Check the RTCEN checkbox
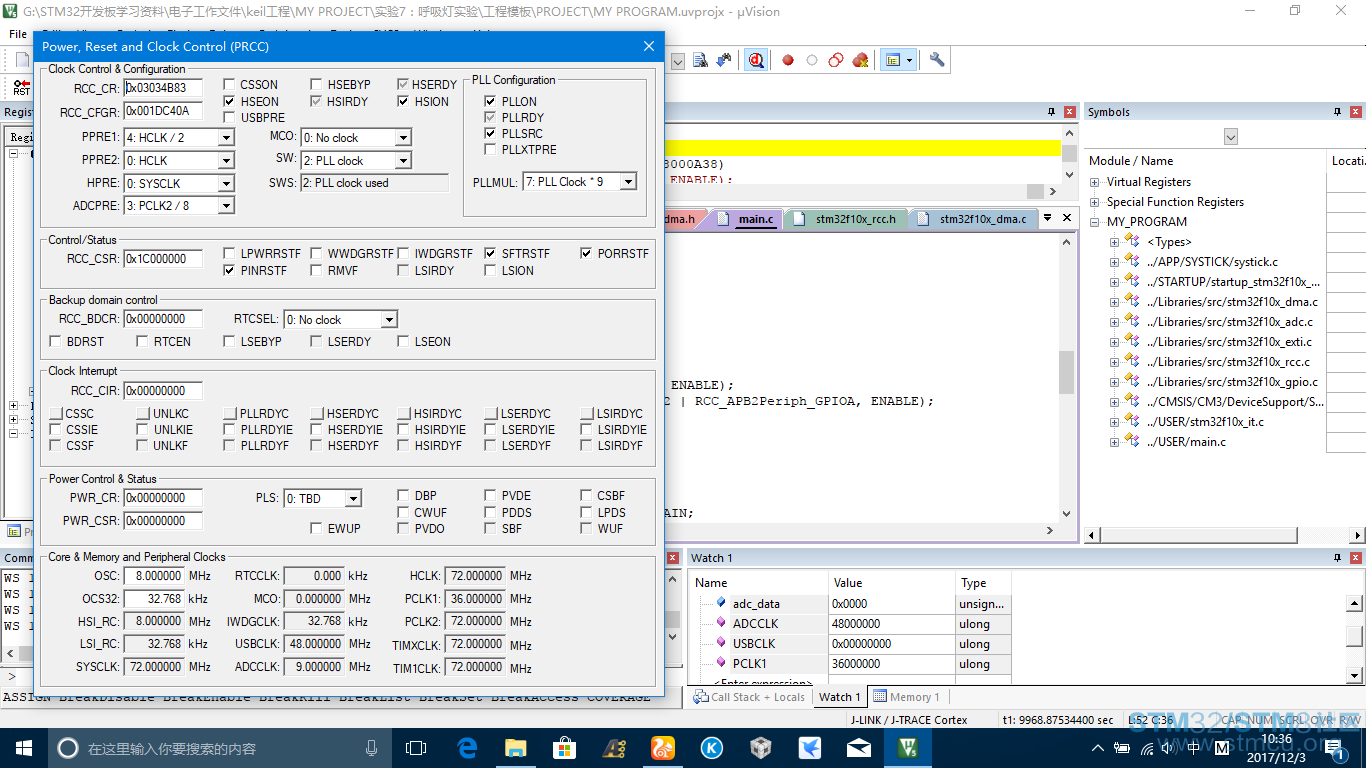1366x768 pixels. (x=142, y=341)
